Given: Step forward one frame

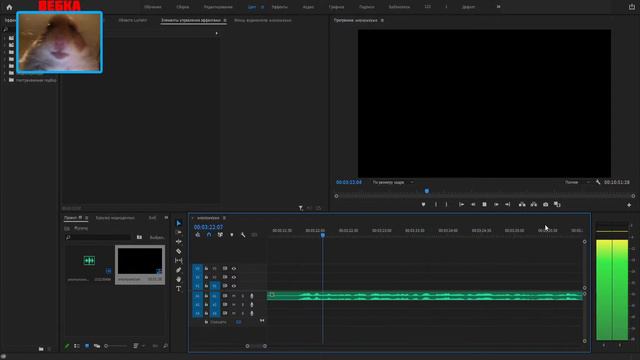Looking at the screenshot, I should pos(496,204).
